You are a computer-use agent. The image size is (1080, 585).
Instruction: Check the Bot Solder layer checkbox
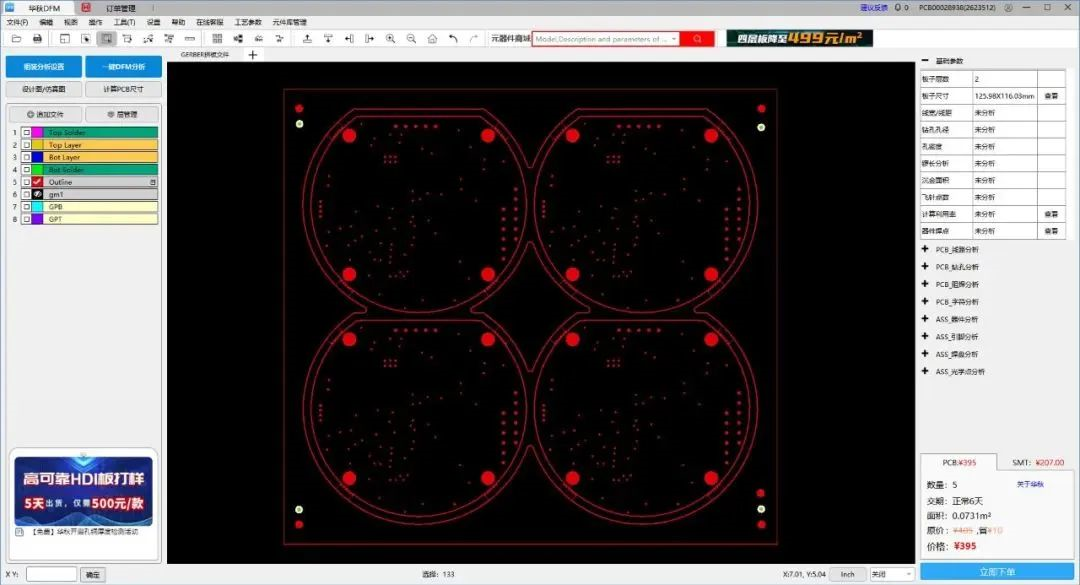click(26, 170)
